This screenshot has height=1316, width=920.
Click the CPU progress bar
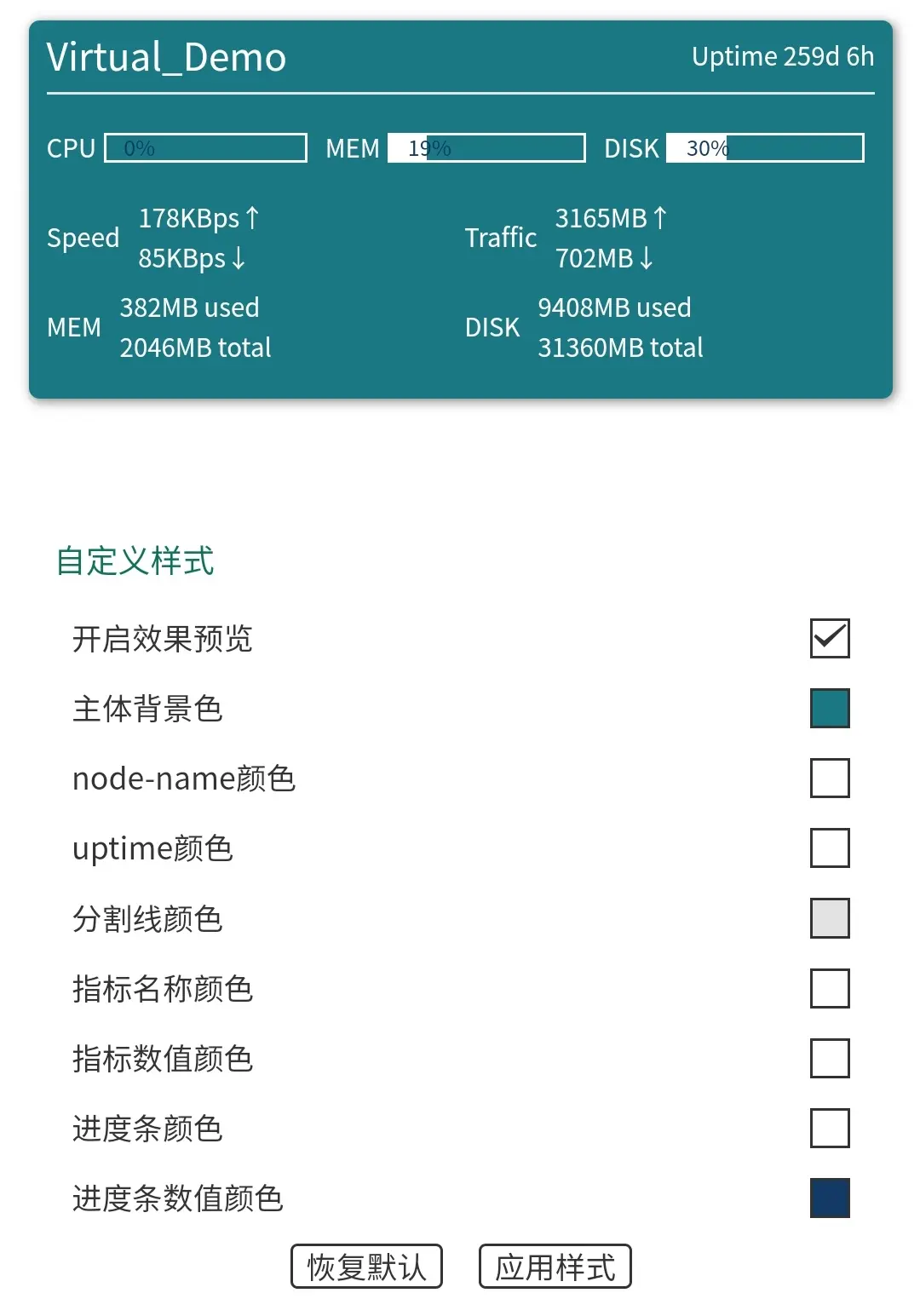pyautogui.click(x=204, y=147)
